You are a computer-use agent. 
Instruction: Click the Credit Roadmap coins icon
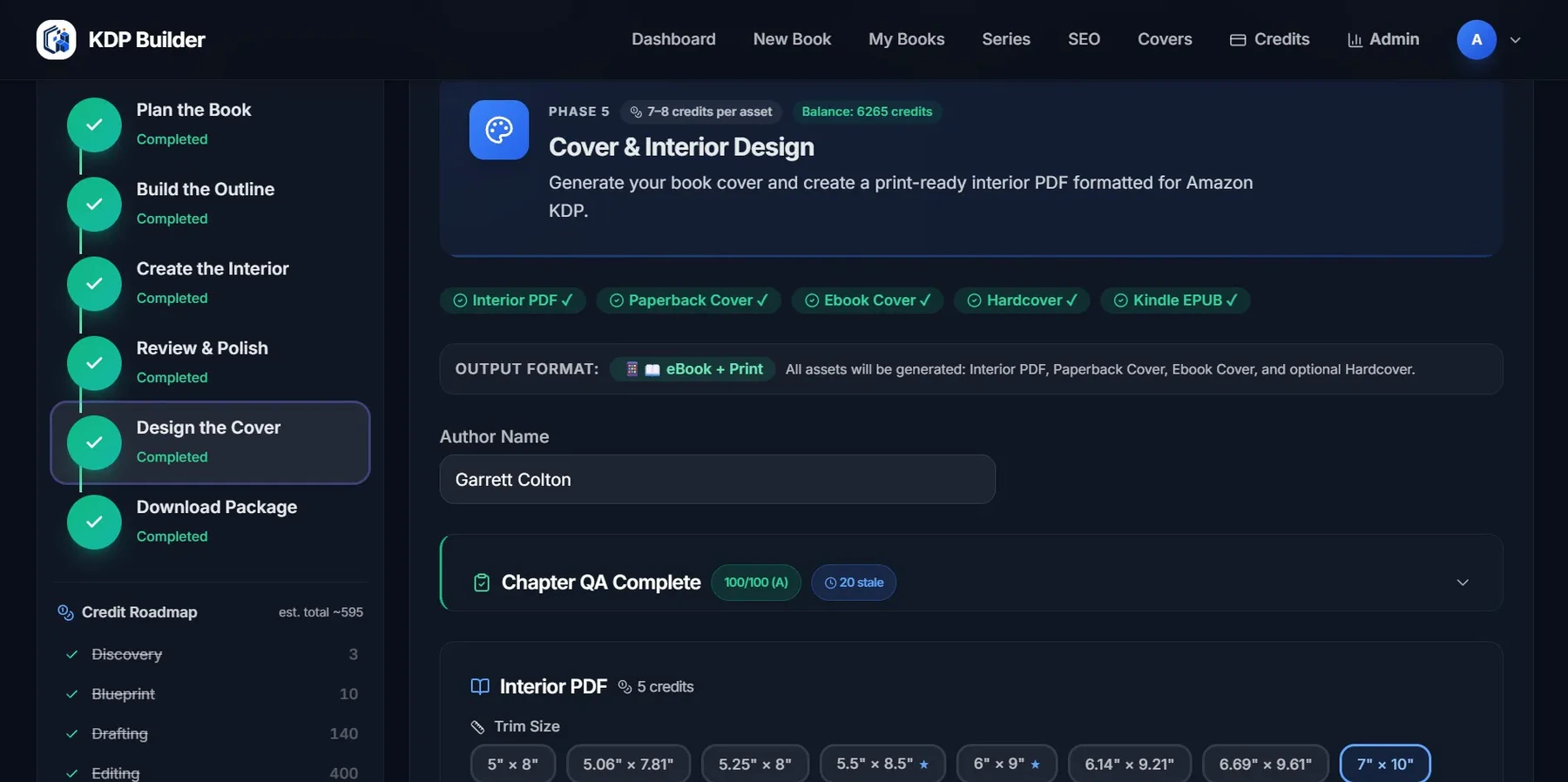click(65, 612)
